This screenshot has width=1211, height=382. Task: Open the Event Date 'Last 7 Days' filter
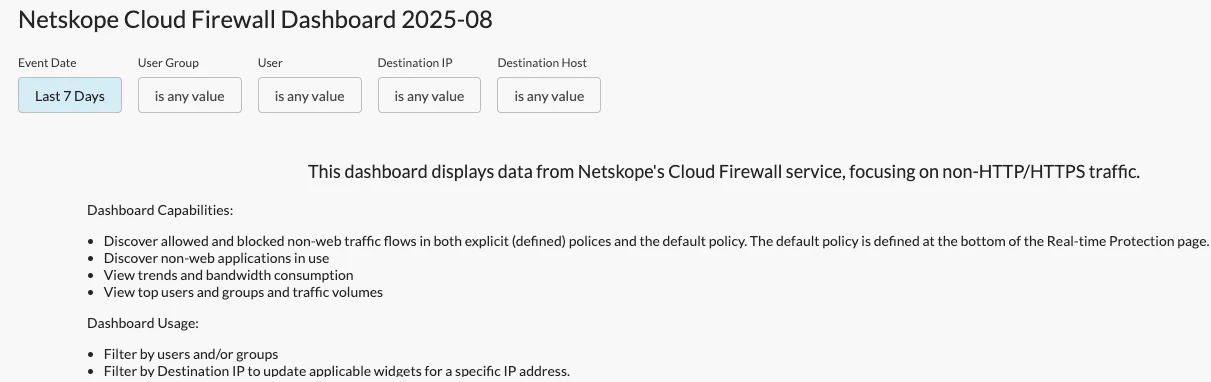tap(70, 95)
